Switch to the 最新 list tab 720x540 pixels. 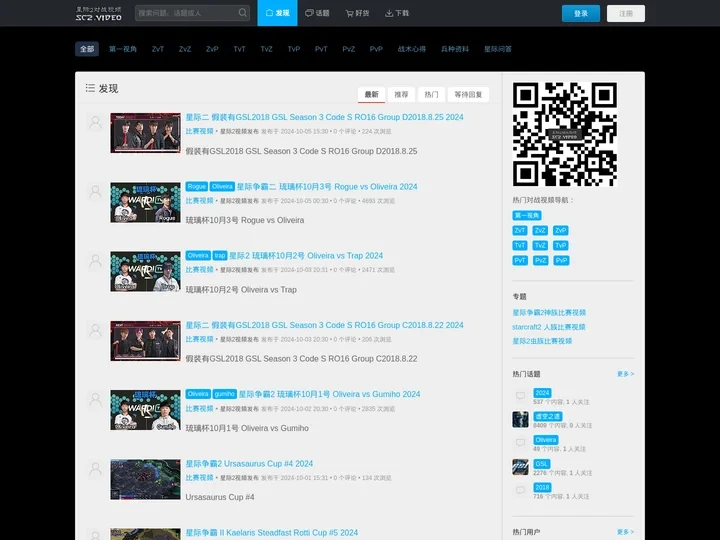[371, 94]
